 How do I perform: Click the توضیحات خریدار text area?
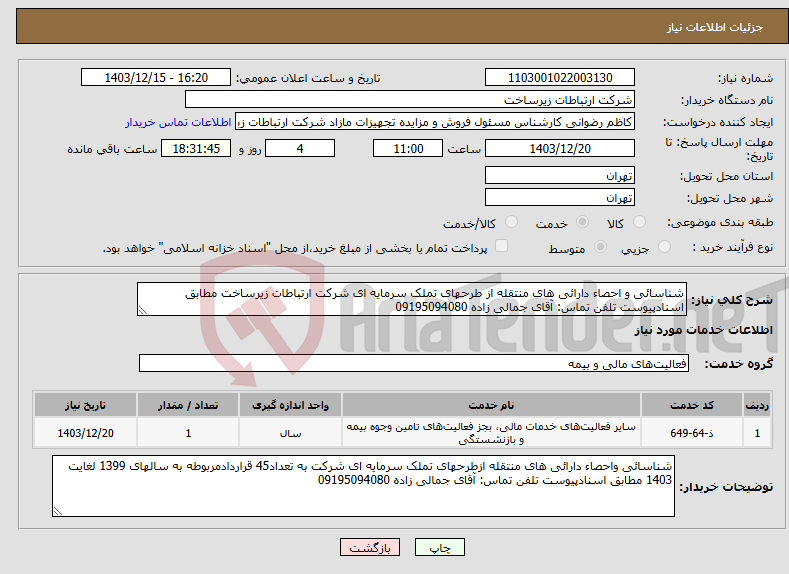(x=363, y=486)
